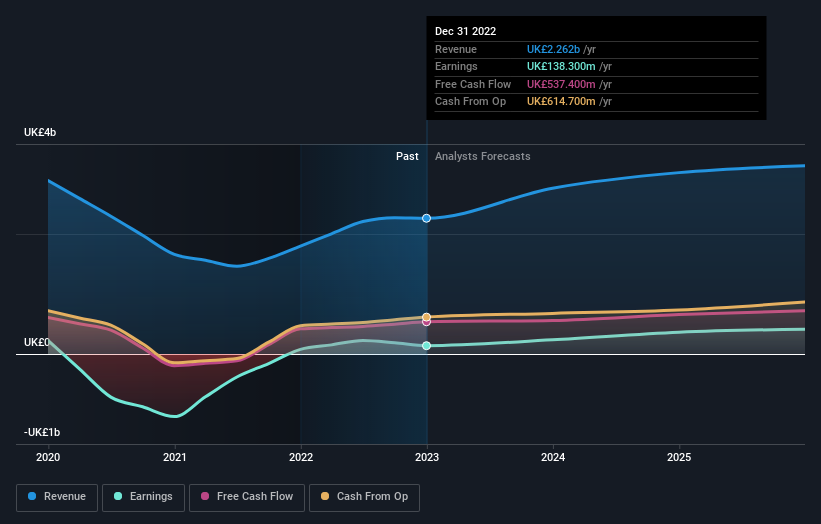Screen dimensions: 821x524
Task: Click the UK£614.700m cash from op value
Action: pos(561,102)
